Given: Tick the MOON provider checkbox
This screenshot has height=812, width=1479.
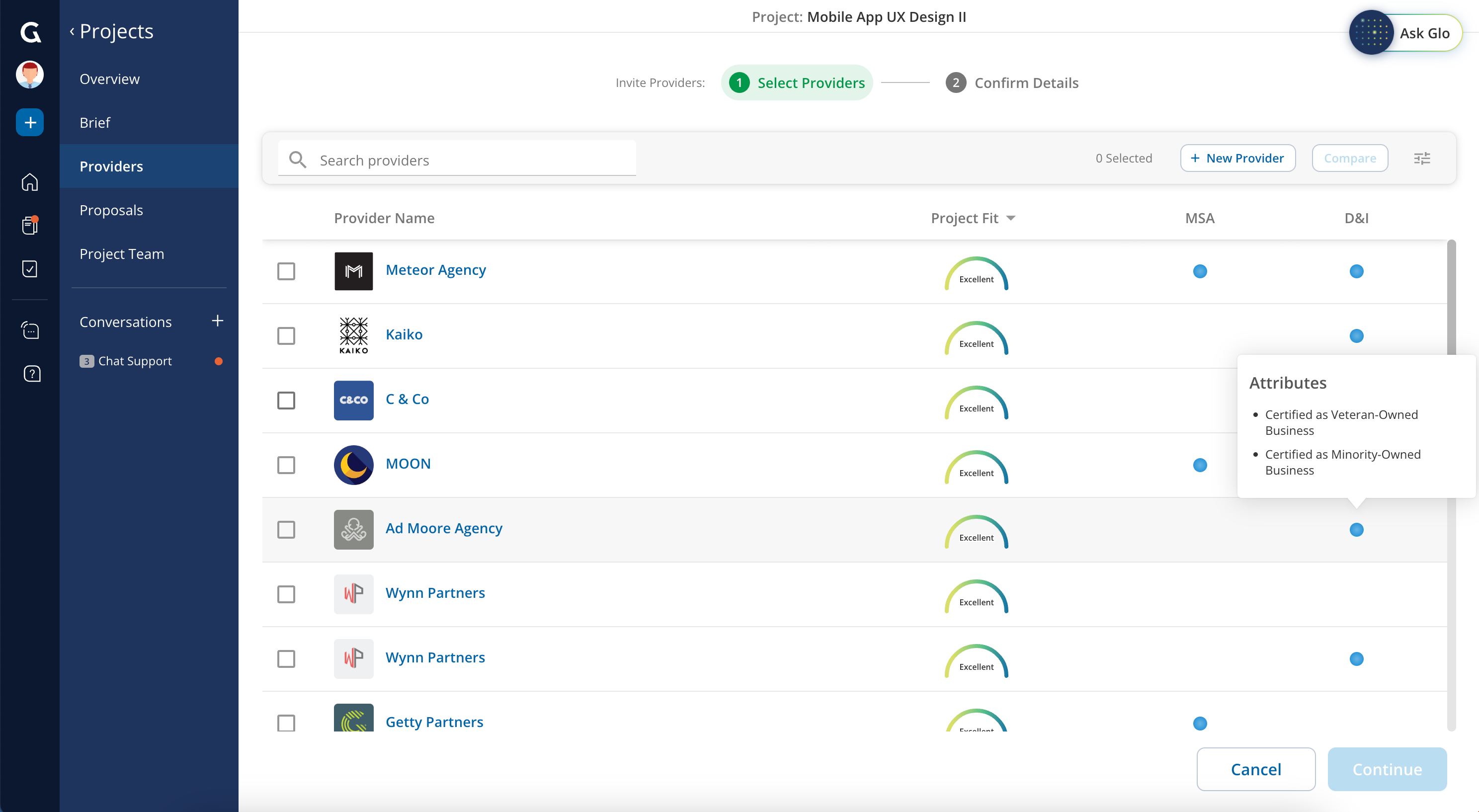Looking at the screenshot, I should point(286,465).
